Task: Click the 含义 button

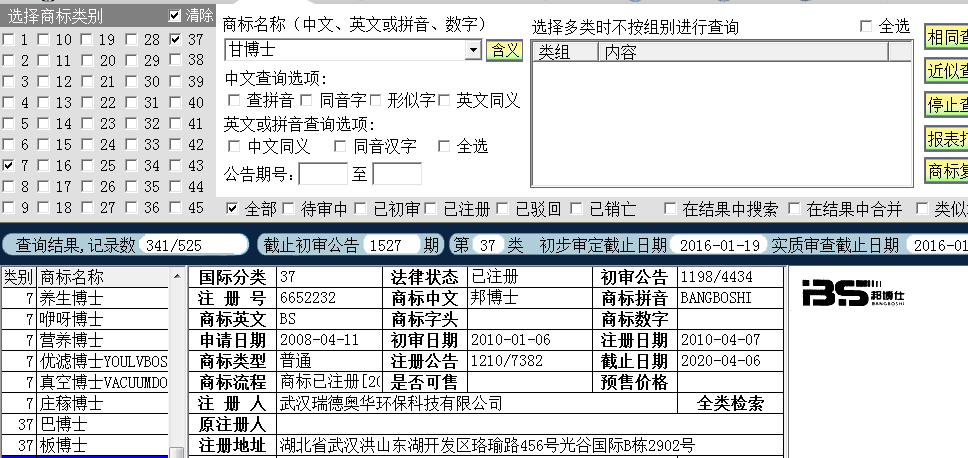Action: pyautogui.click(x=504, y=50)
